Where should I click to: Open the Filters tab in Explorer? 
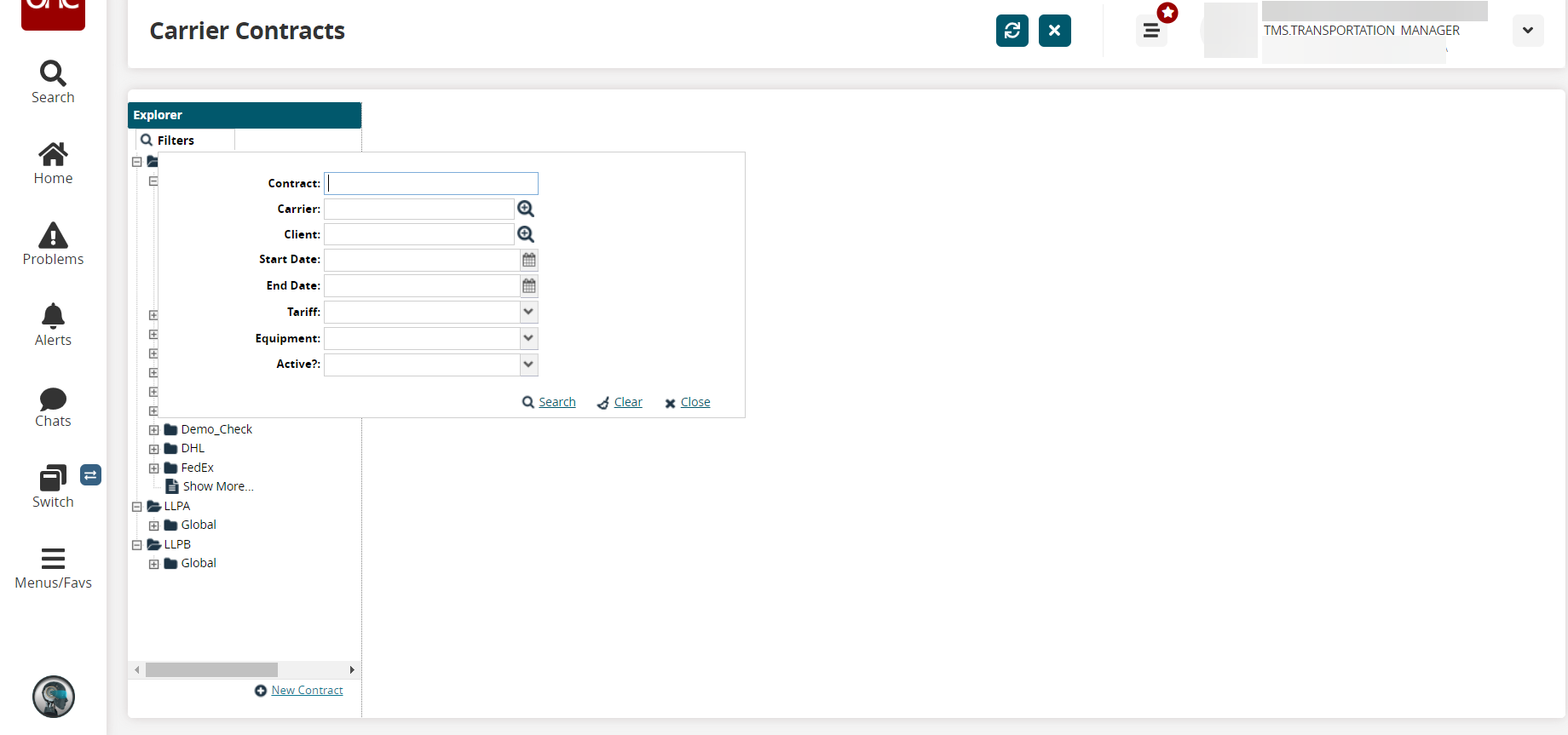[x=185, y=141]
